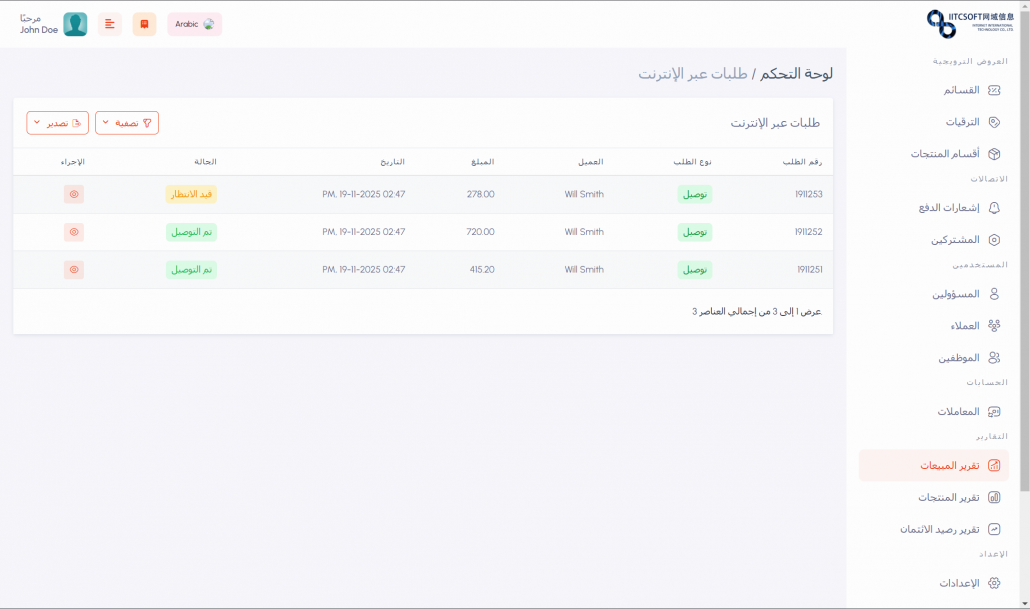Viewport: 1030px width, 609px height.
Task: Click the orange bookmark icon in the header
Action: pos(145,24)
